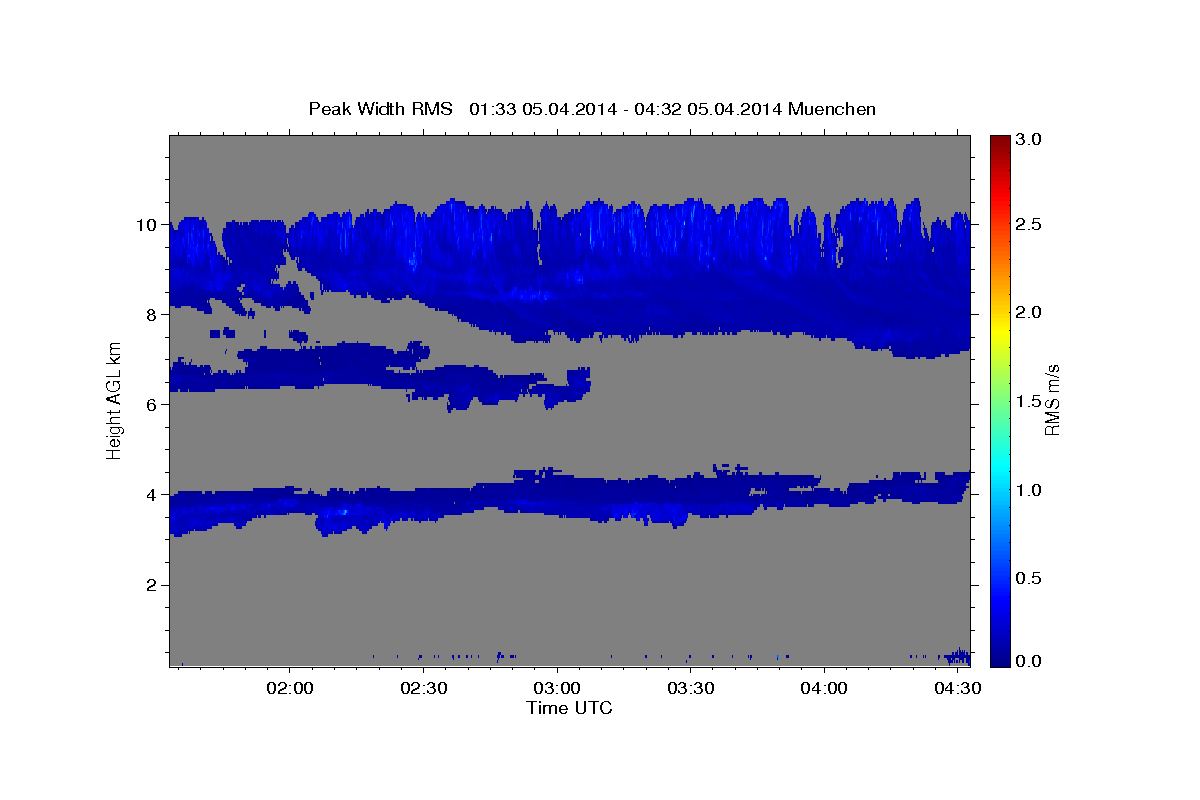This screenshot has width=1200, height=800.
Task: Click the height tick label 10
Action: (148, 225)
